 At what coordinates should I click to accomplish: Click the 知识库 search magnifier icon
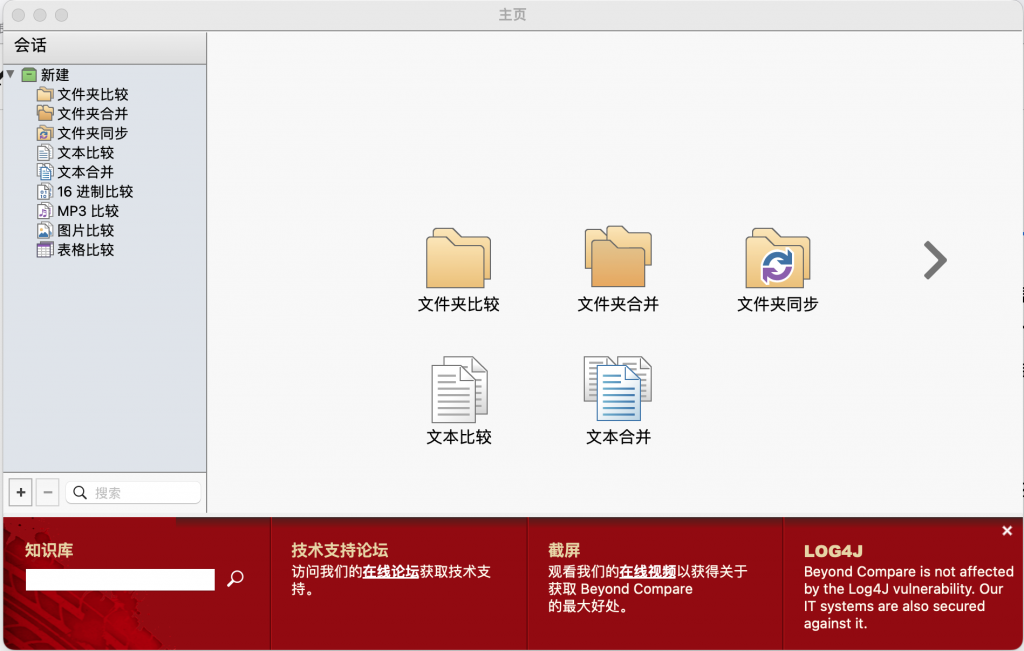pos(235,578)
